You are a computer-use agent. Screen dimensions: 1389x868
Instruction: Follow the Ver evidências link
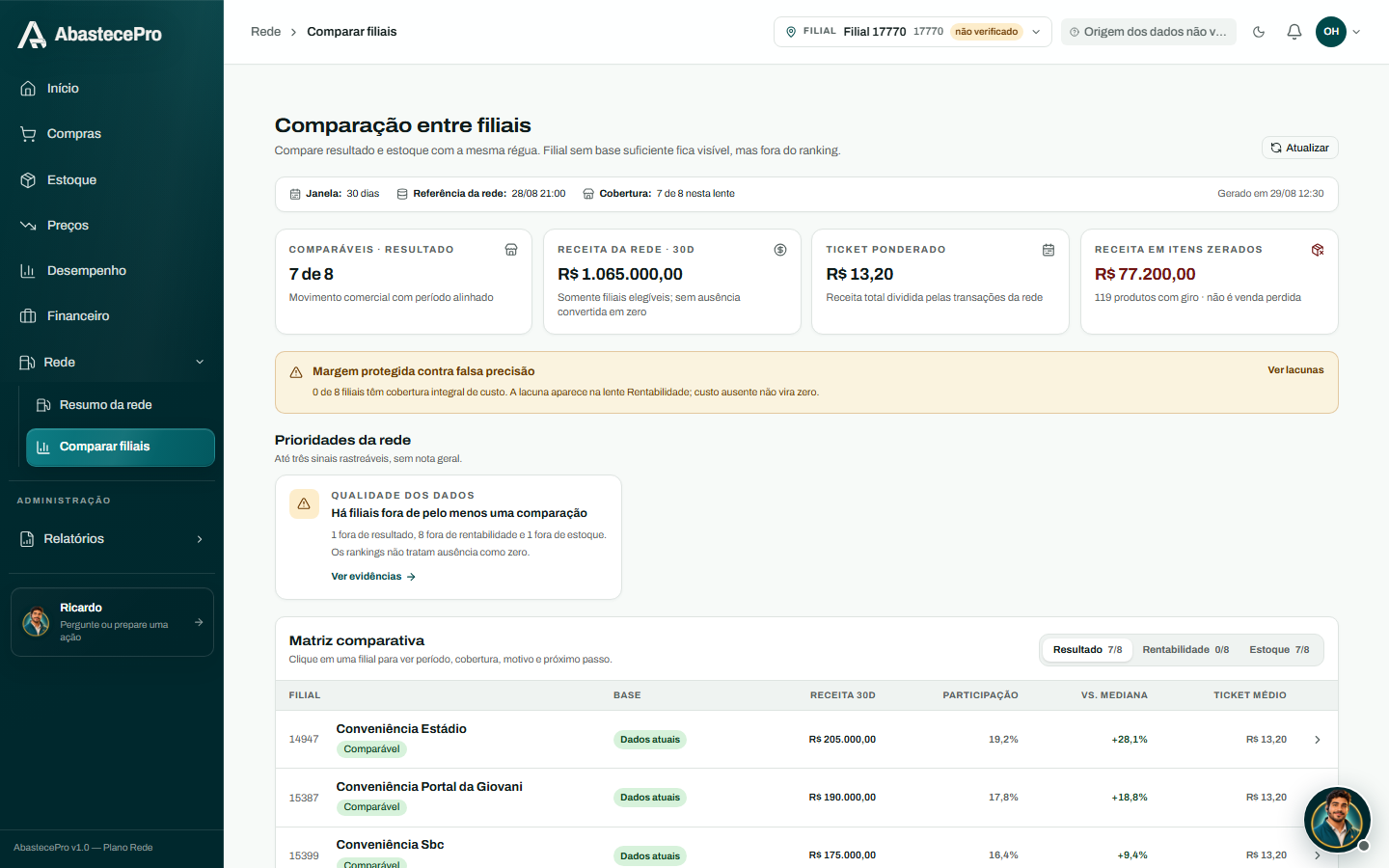tap(373, 577)
